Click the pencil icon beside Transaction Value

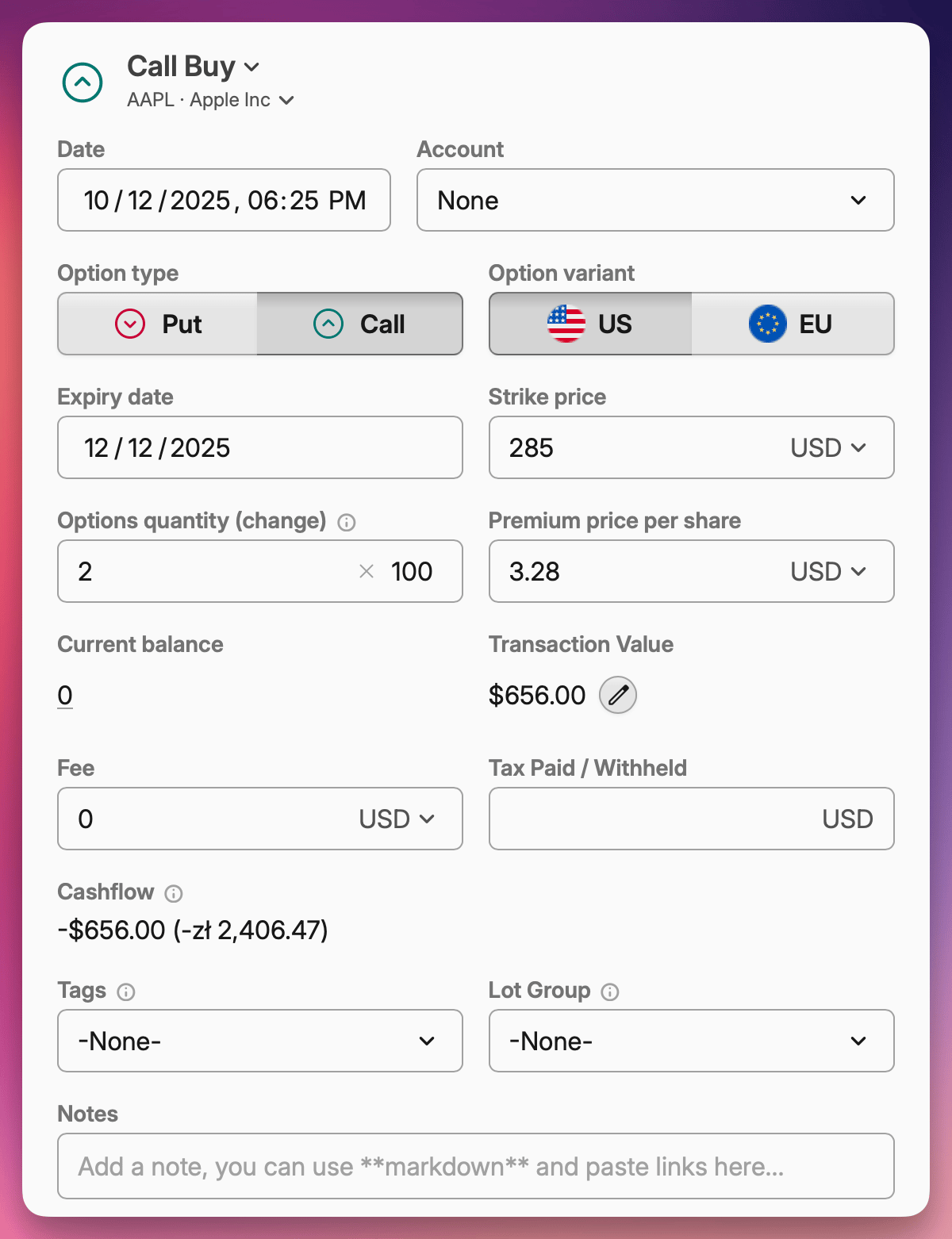617,695
